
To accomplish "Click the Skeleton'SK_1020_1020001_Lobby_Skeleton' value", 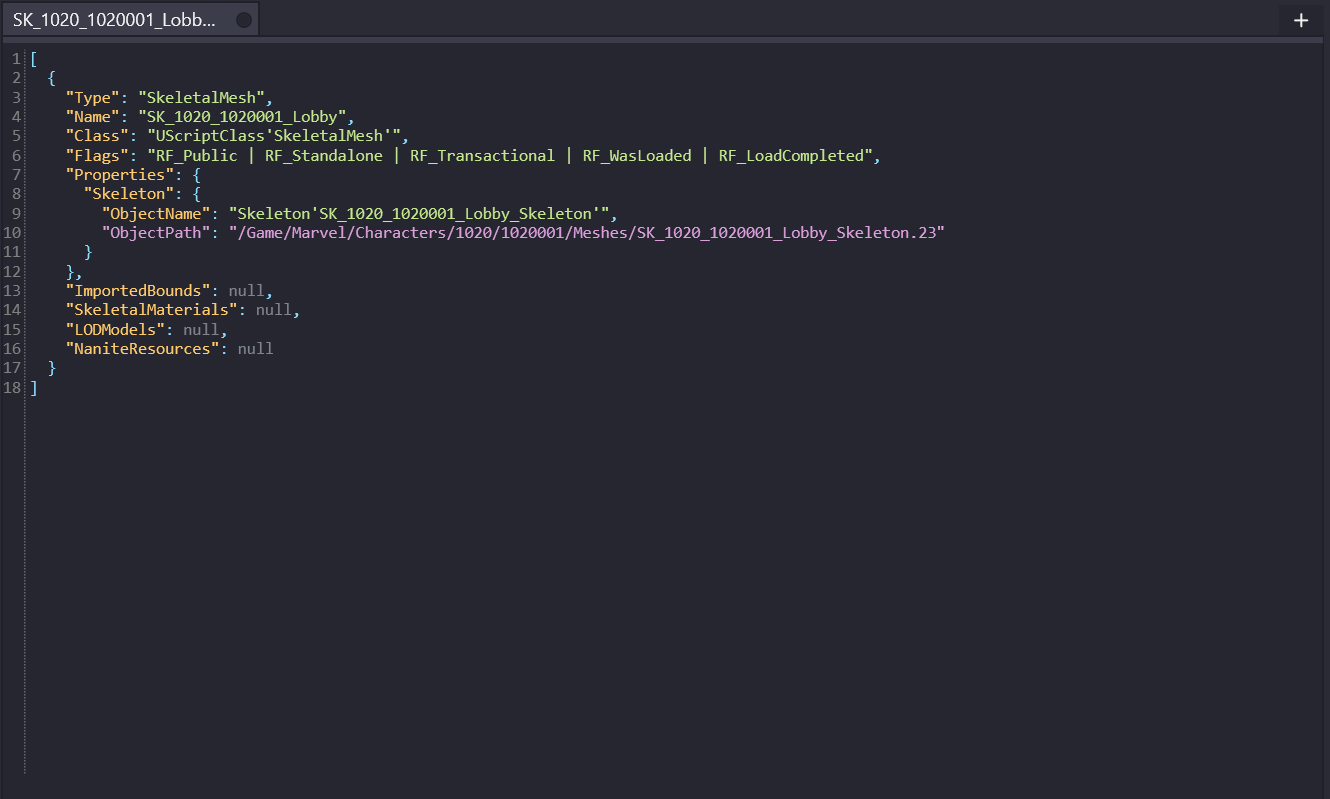I will pos(419,213).
